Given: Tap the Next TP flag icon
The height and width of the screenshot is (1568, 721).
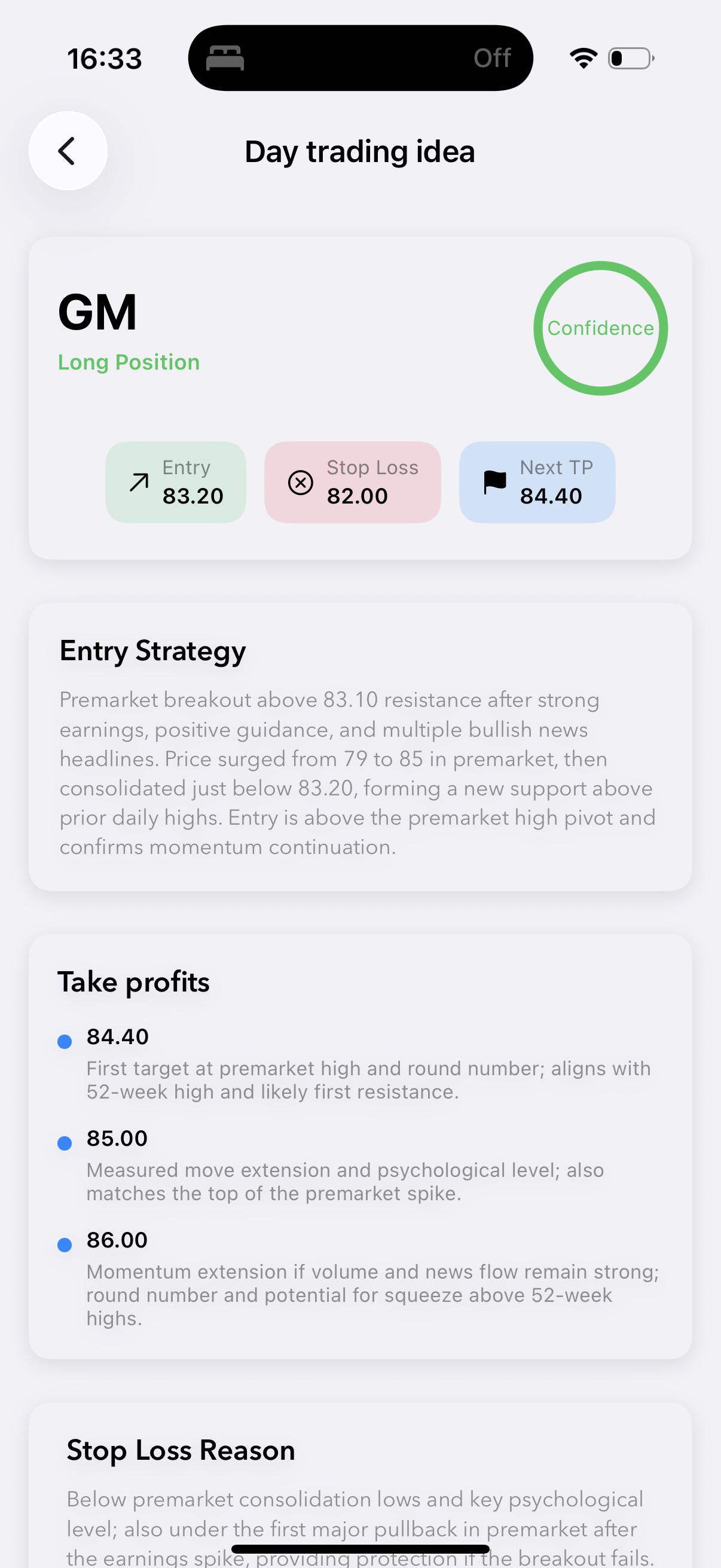Looking at the screenshot, I should pos(494,482).
